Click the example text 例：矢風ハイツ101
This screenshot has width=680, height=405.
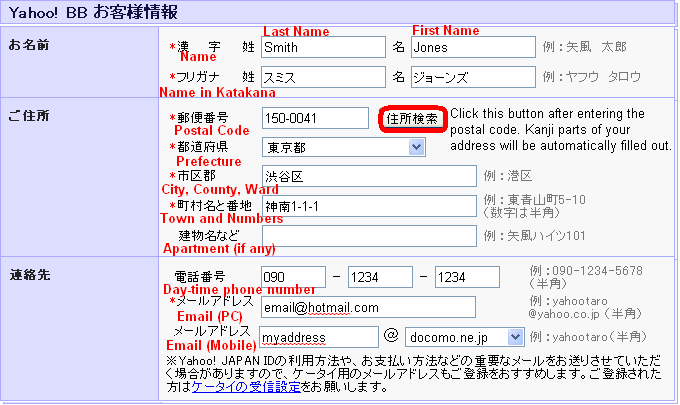coord(534,236)
